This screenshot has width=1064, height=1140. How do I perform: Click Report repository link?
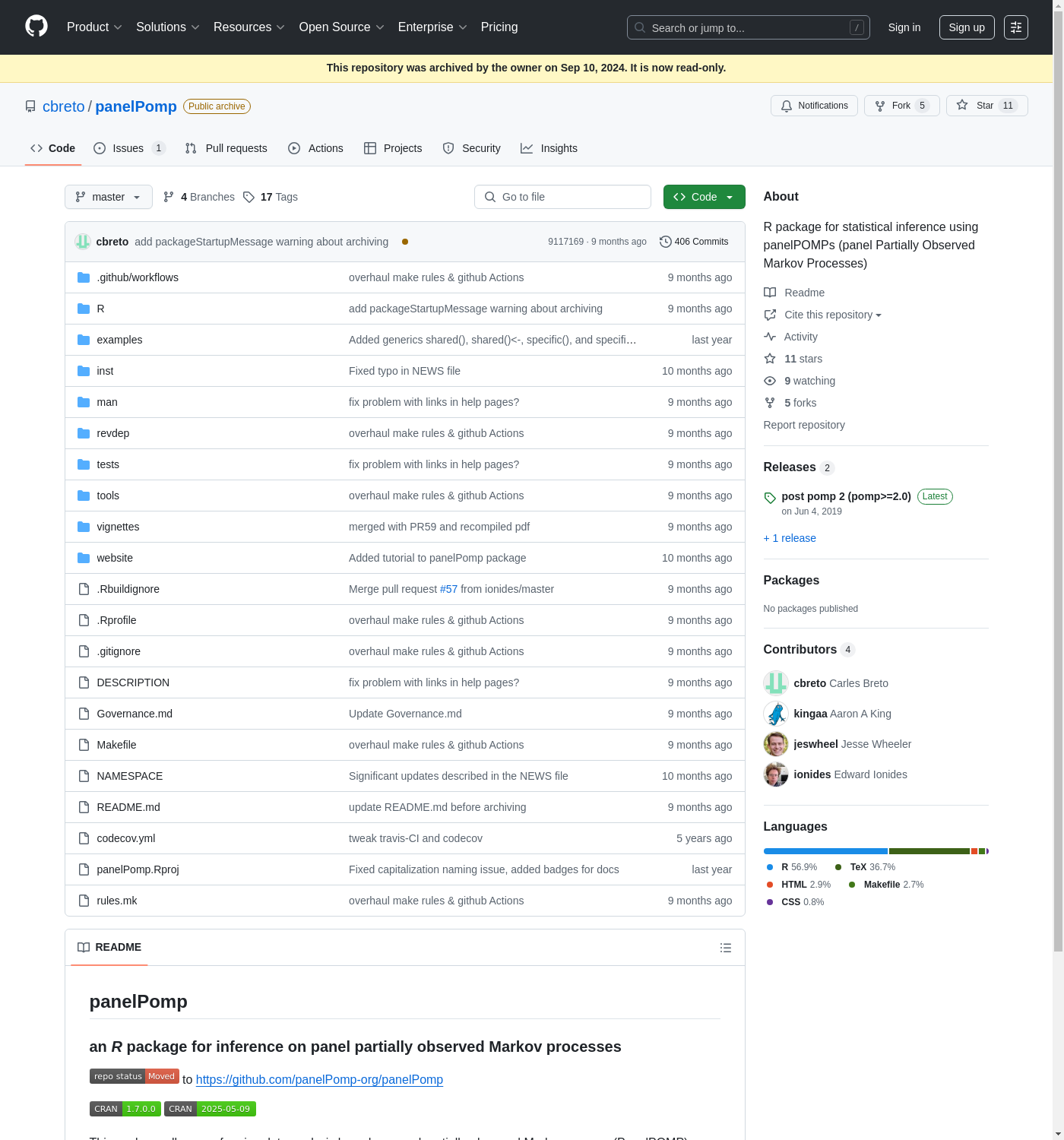[x=804, y=425]
